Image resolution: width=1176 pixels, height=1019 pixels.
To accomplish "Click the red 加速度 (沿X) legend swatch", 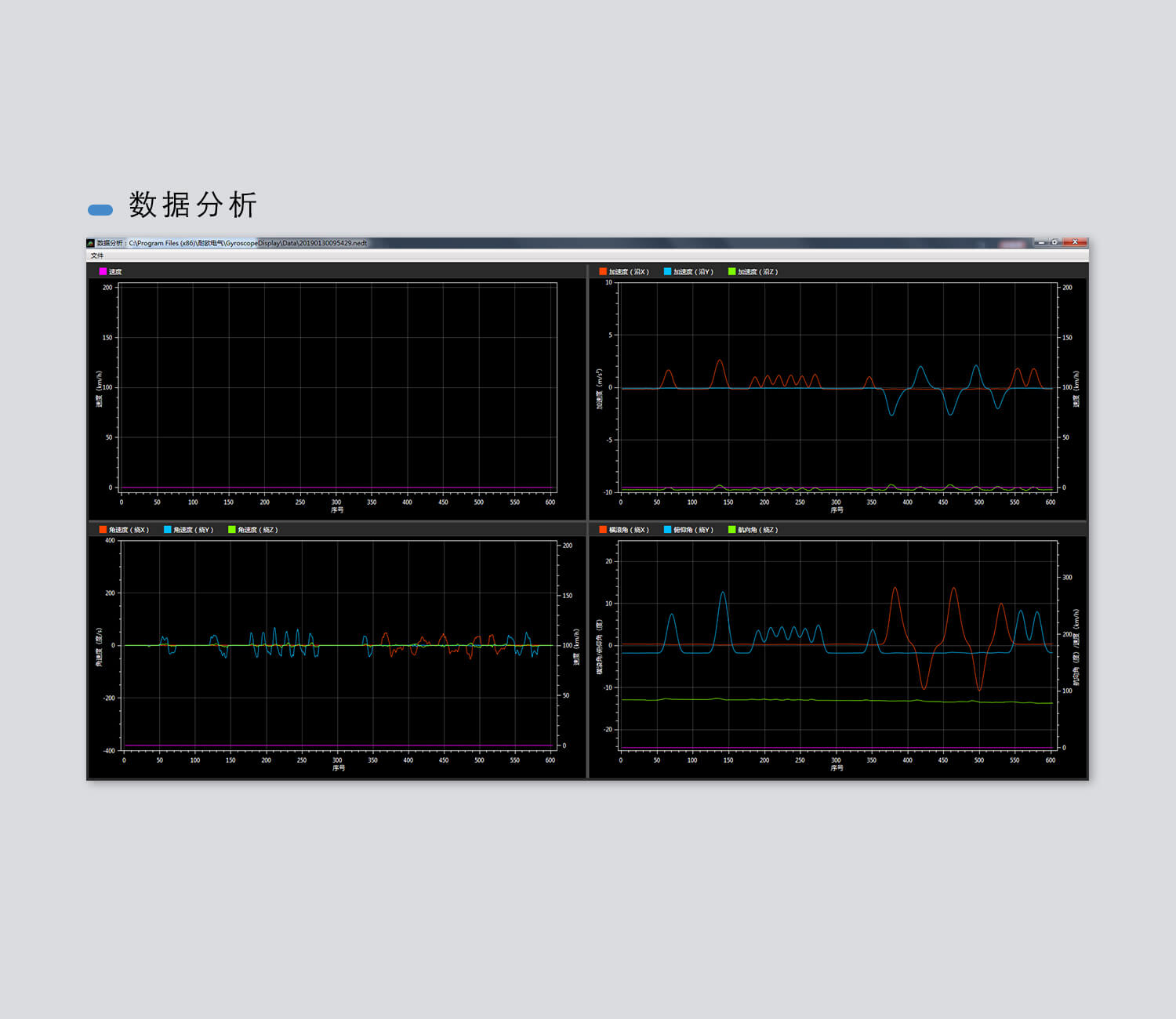I will pyautogui.click(x=603, y=272).
